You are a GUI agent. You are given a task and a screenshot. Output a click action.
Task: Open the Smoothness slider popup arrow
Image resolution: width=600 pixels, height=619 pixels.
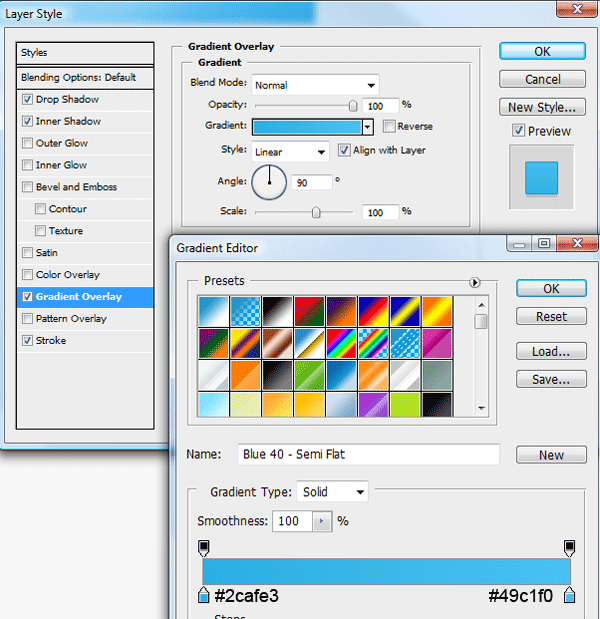click(x=322, y=521)
